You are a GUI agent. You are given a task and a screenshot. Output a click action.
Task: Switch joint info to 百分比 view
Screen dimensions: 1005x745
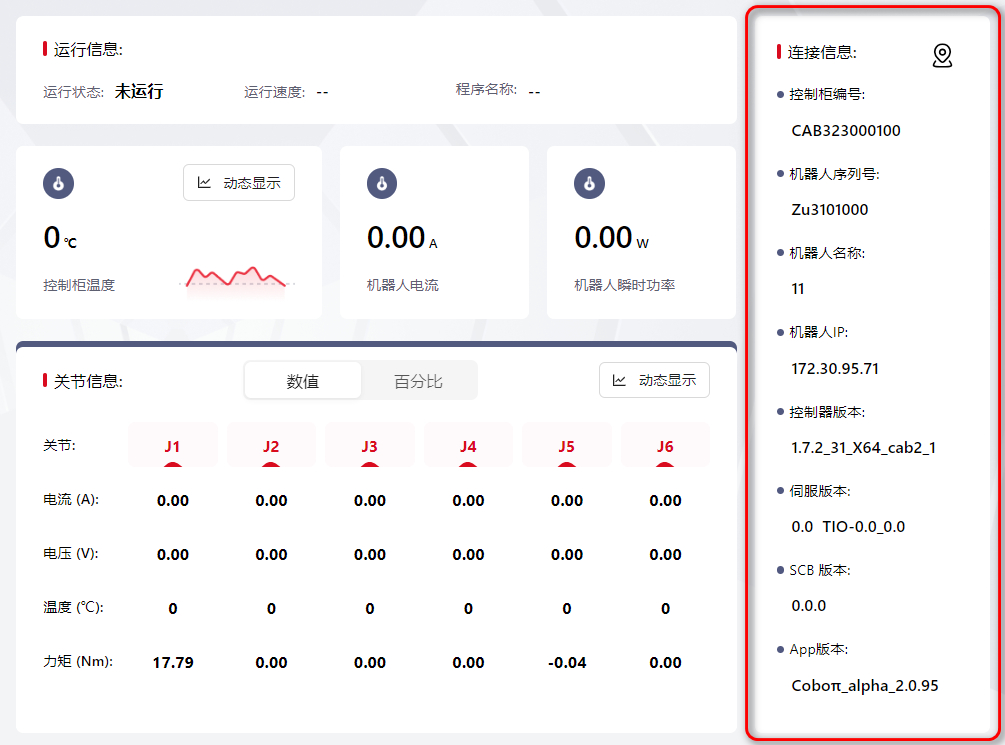[x=418, y=381]
